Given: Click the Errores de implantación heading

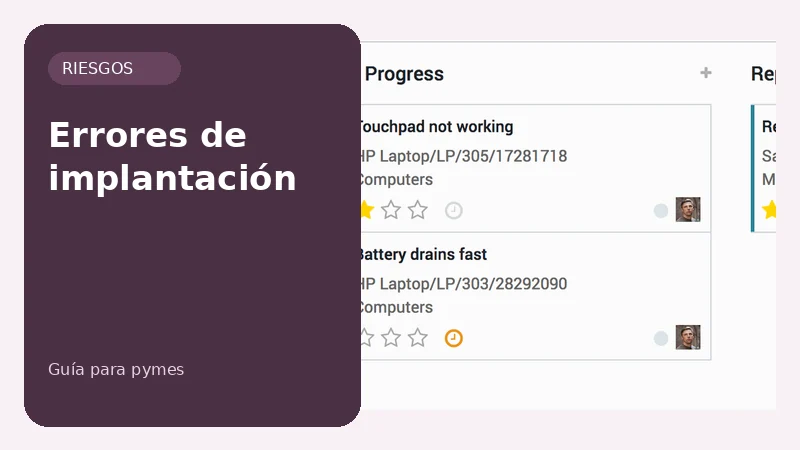Looking at the screenshot, I should [172, 156].
